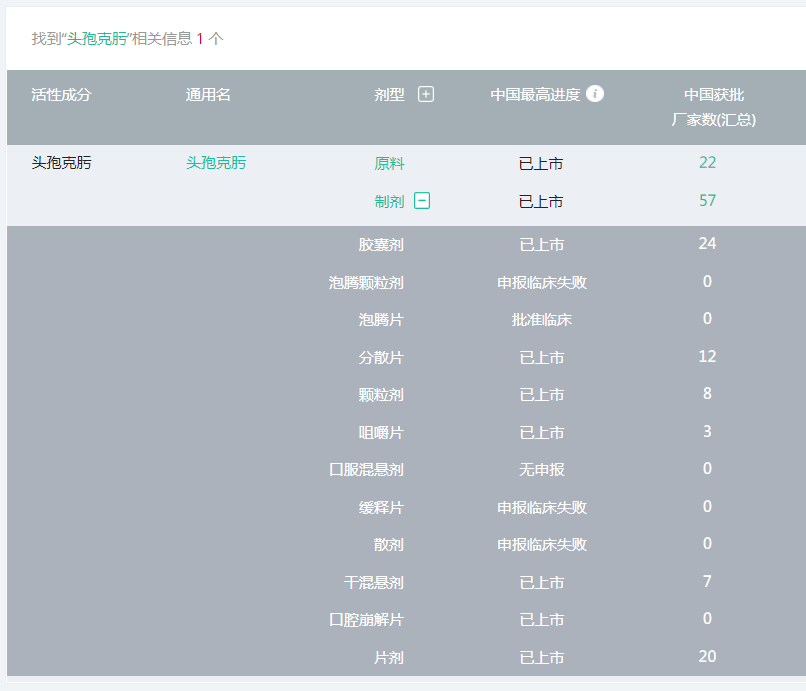806x691 pixels.
Task: Click the 通用名 column header
Action: click(208, 95)
